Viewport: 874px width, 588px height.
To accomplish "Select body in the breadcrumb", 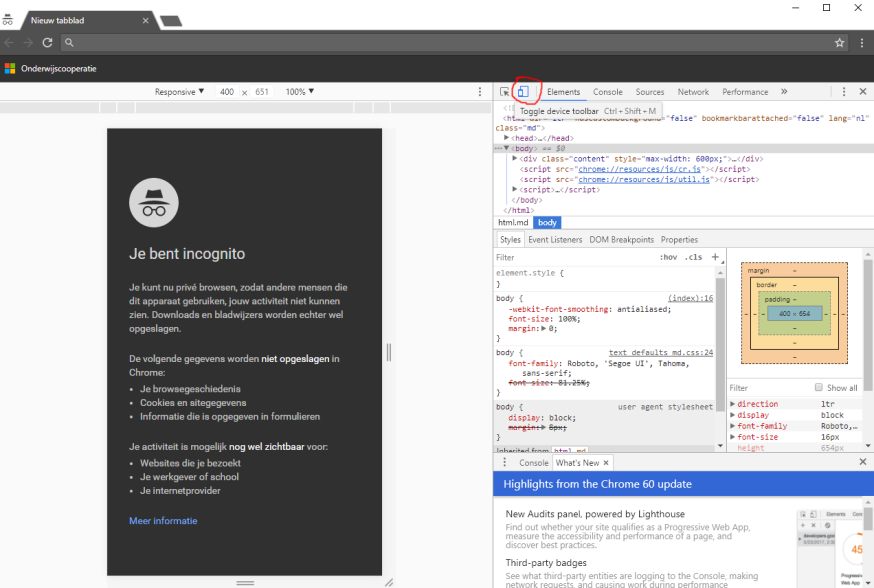I will pos(547,222).
